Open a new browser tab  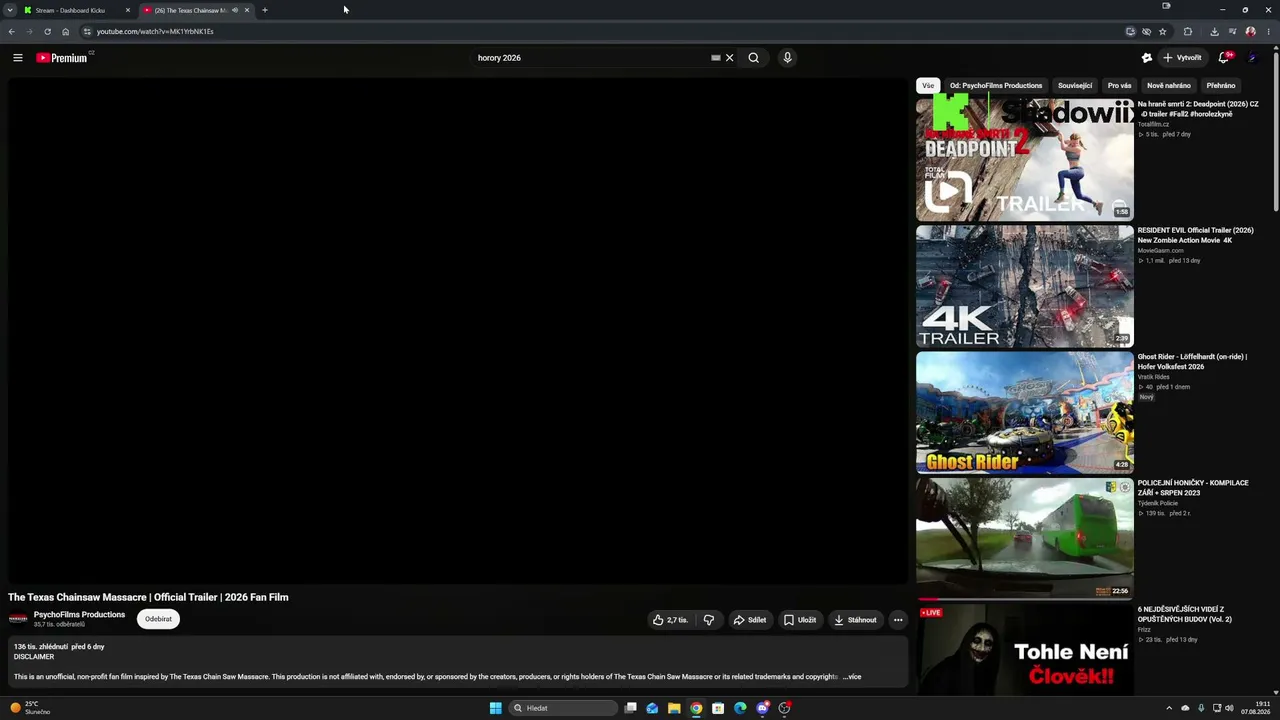265,10
